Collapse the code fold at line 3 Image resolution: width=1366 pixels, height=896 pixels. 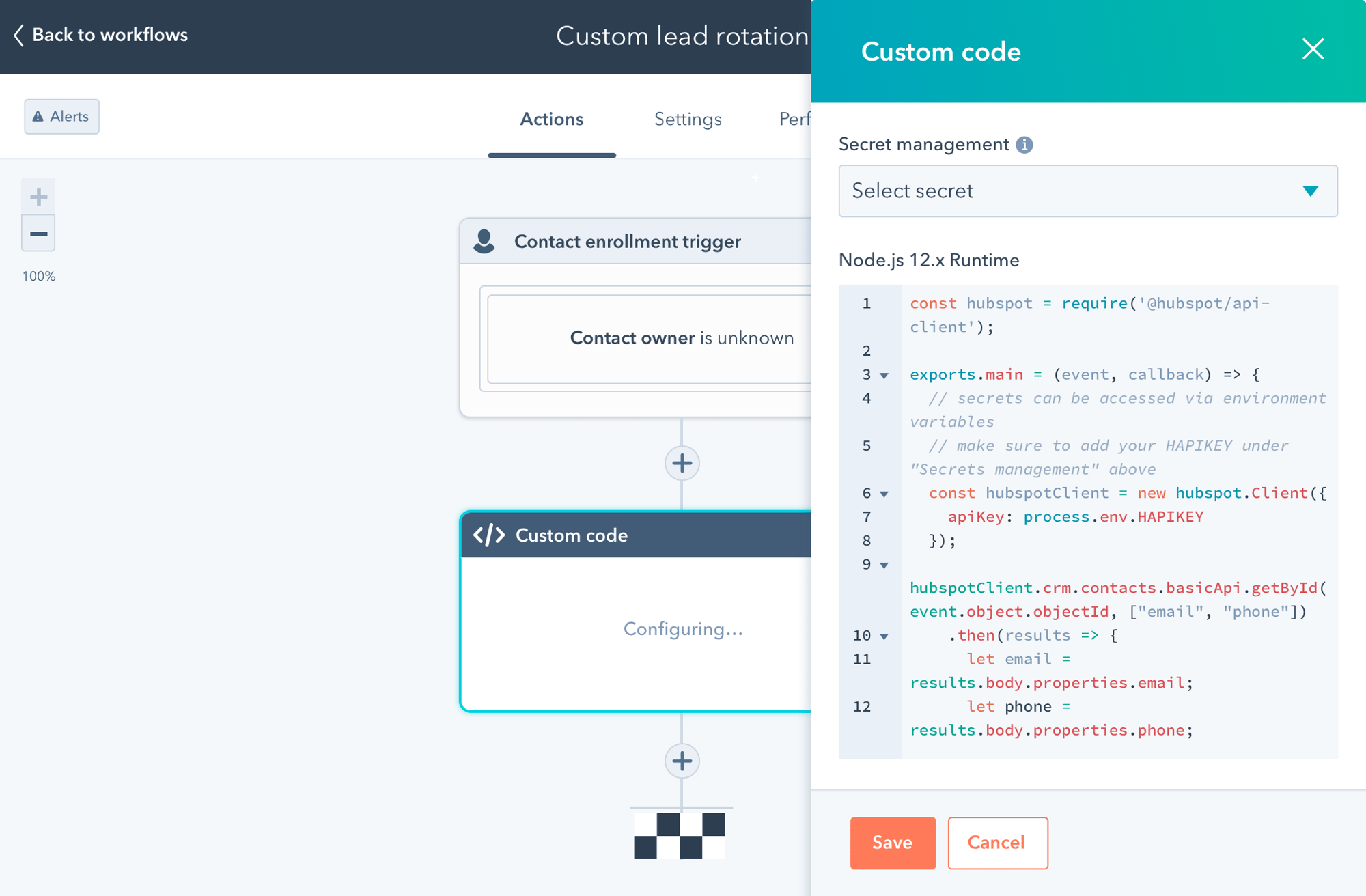point(884,376)
